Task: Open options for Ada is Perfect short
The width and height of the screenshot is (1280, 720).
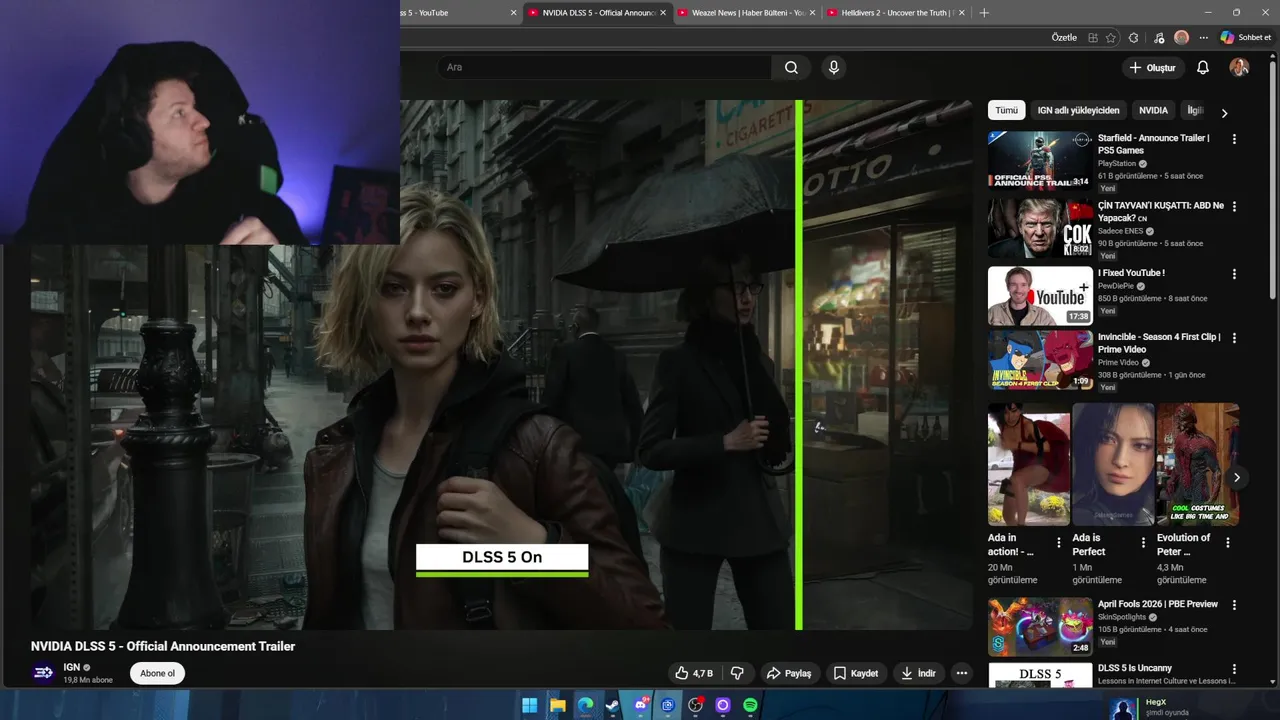Action: tap(1143, 543)
